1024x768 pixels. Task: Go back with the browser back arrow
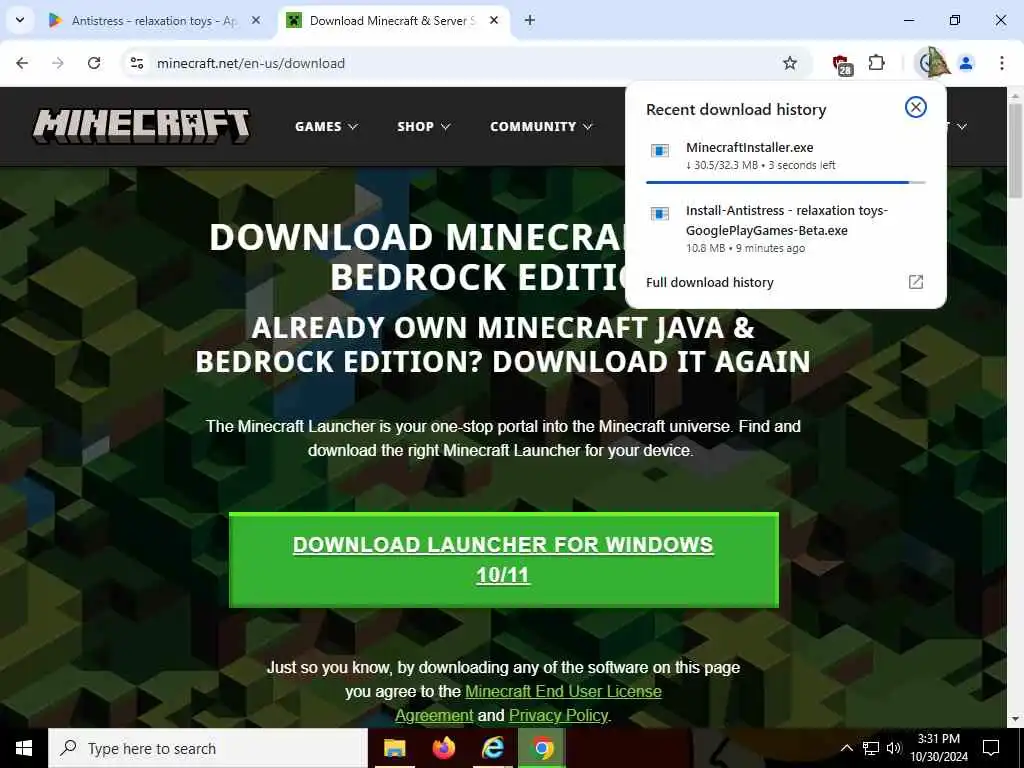point(22,63)
